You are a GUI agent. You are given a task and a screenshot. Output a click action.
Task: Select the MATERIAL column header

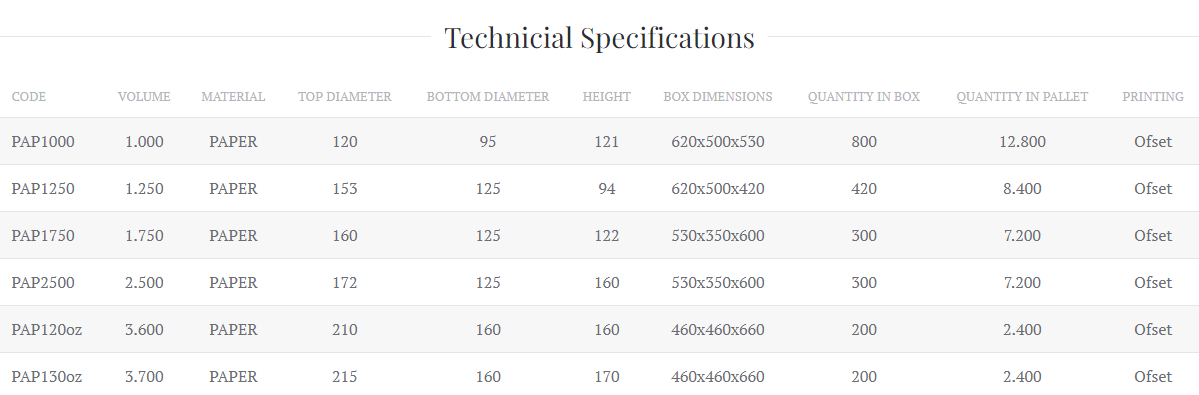click(233, 97)
